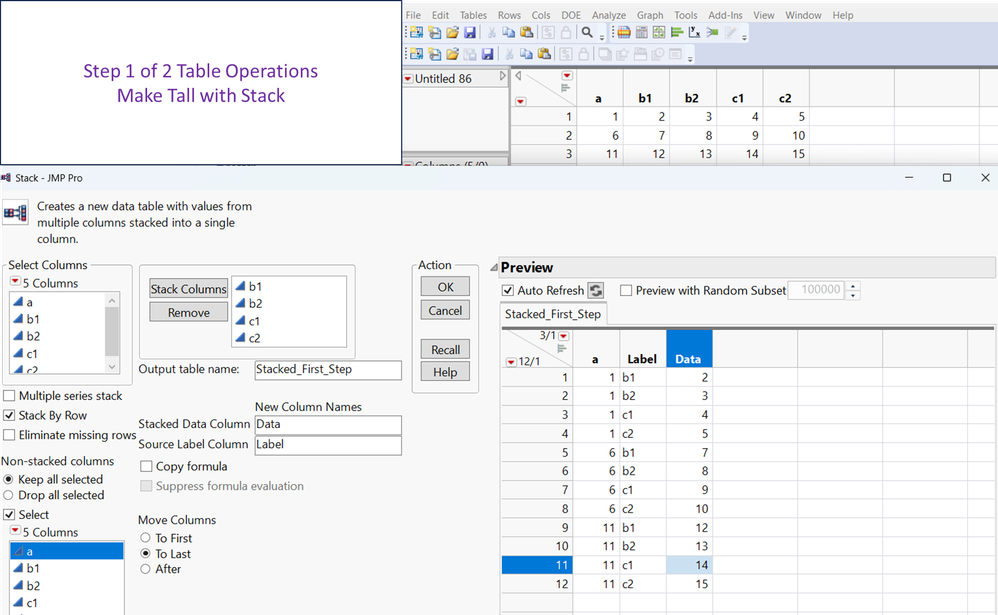This screenshot has height=615, width=998.
Task: Click the Stack Columns button
Action: click(x=189, y=289)
